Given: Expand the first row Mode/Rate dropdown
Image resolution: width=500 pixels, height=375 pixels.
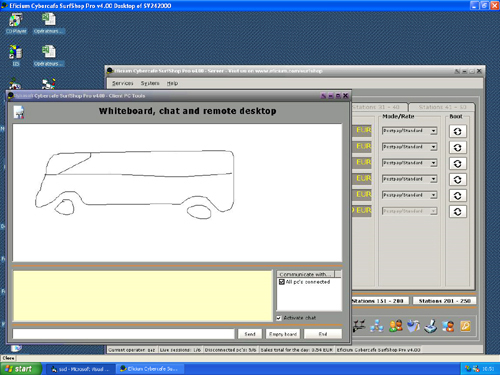Looking at the screenshot, I should (433, 131).
